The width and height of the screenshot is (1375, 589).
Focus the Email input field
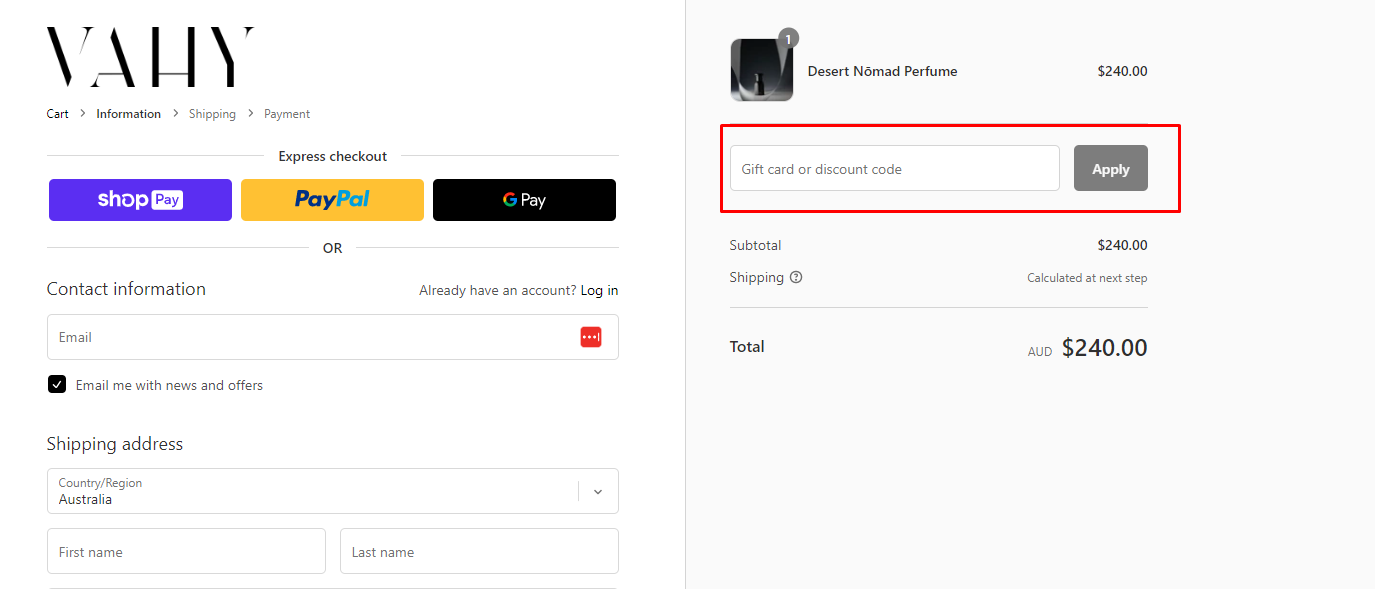tap(333, 337)
